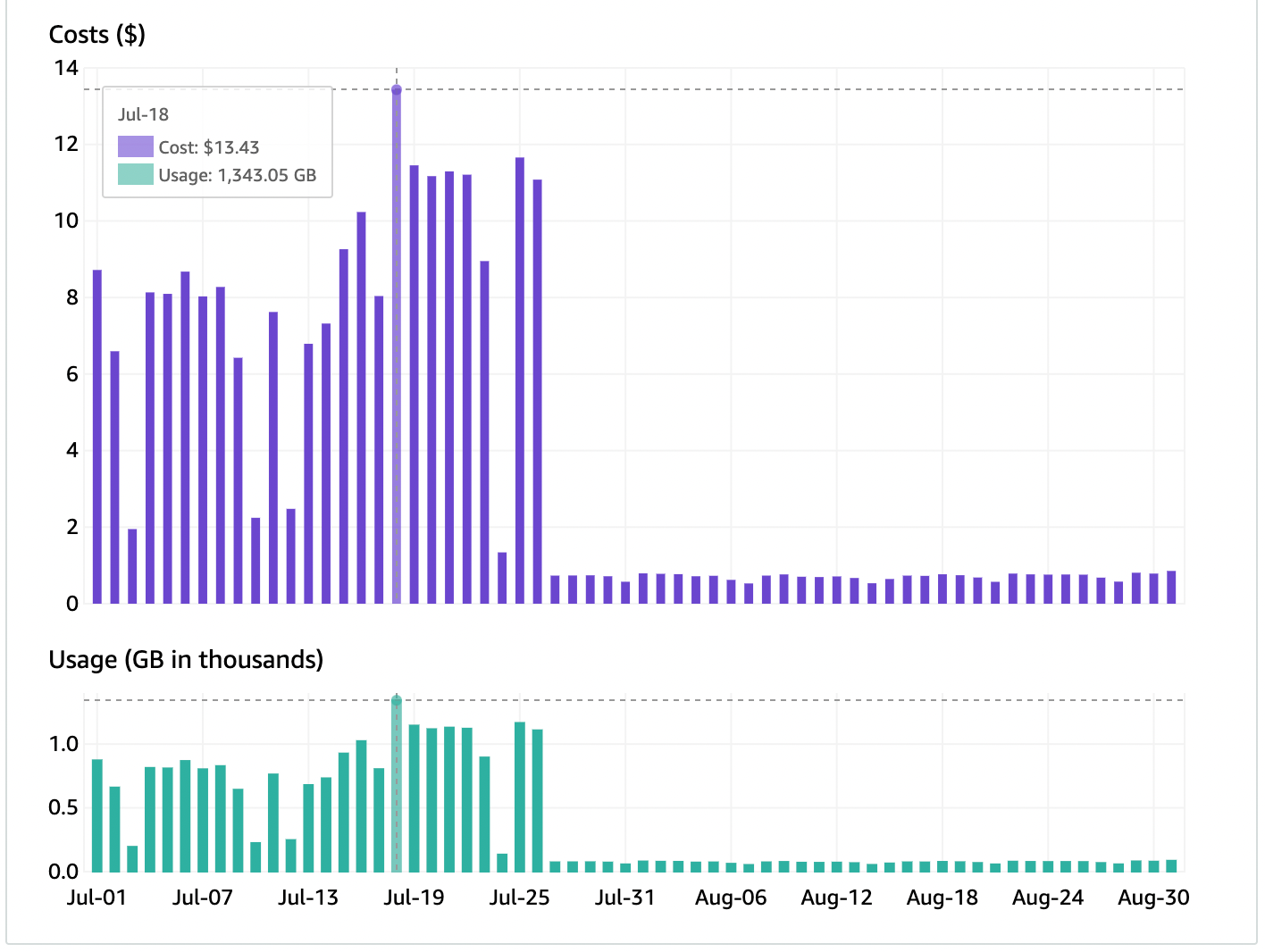Click the teal Usage swatch in tooltip
This screenshot has width=1265, height=952.
[135, 175]
